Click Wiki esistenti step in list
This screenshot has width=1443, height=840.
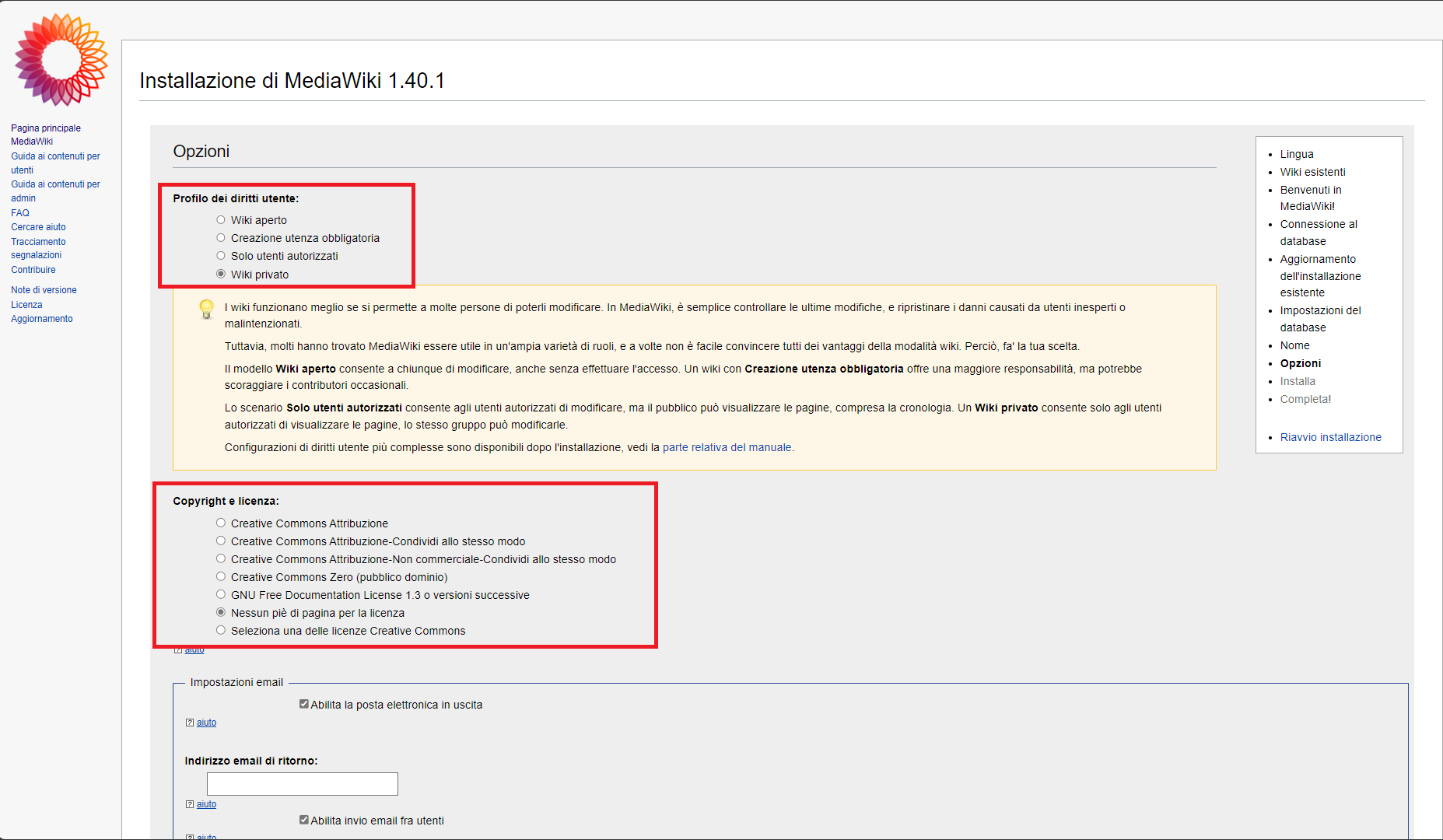pyautogui.click(x=1313, y=172)
